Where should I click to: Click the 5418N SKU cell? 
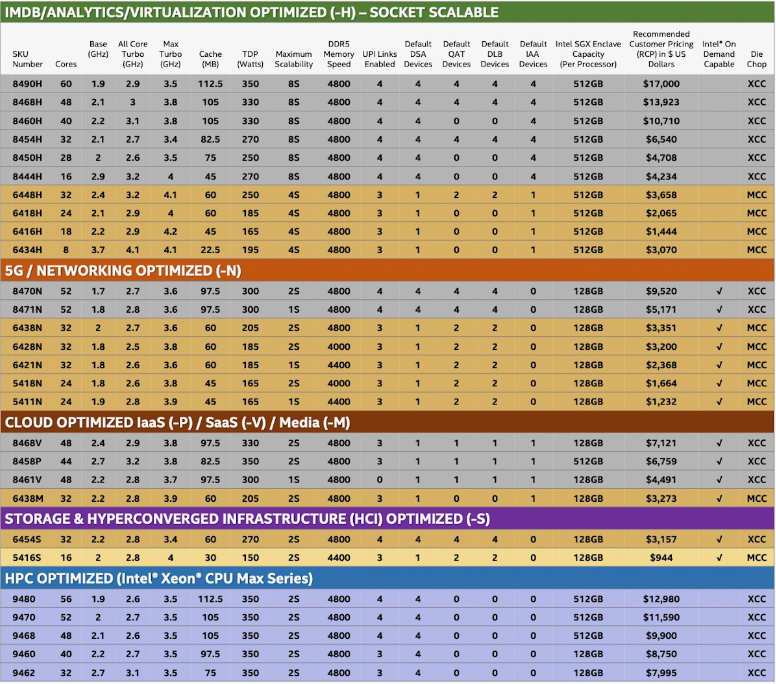pos(27,383)
